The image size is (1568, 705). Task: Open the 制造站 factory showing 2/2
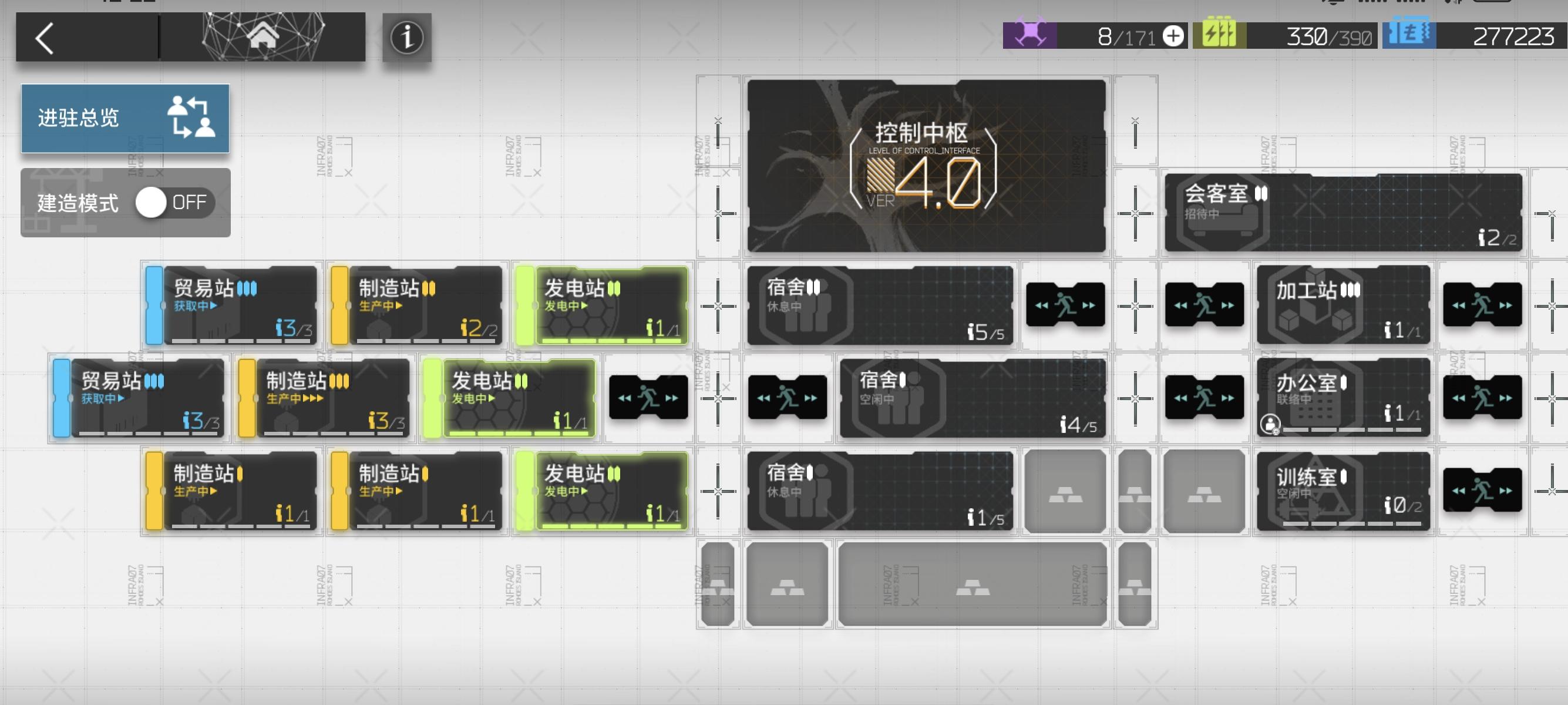[x=417, y=305]
